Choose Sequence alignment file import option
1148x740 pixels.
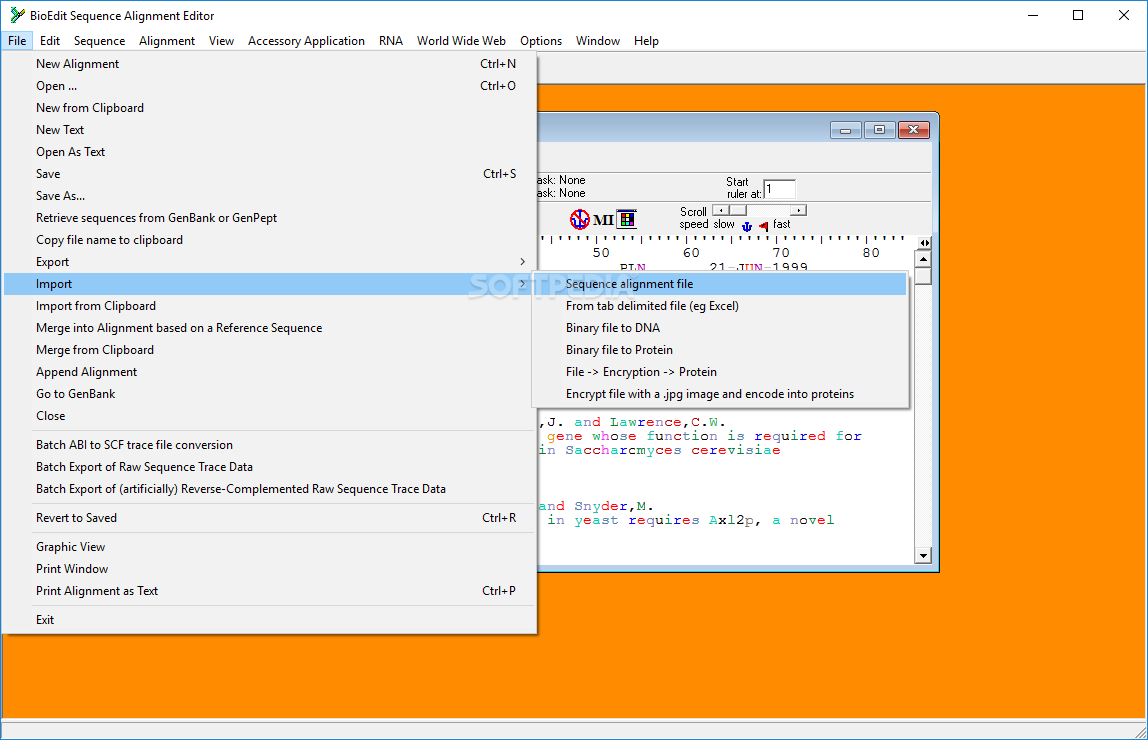click(720, 284)
